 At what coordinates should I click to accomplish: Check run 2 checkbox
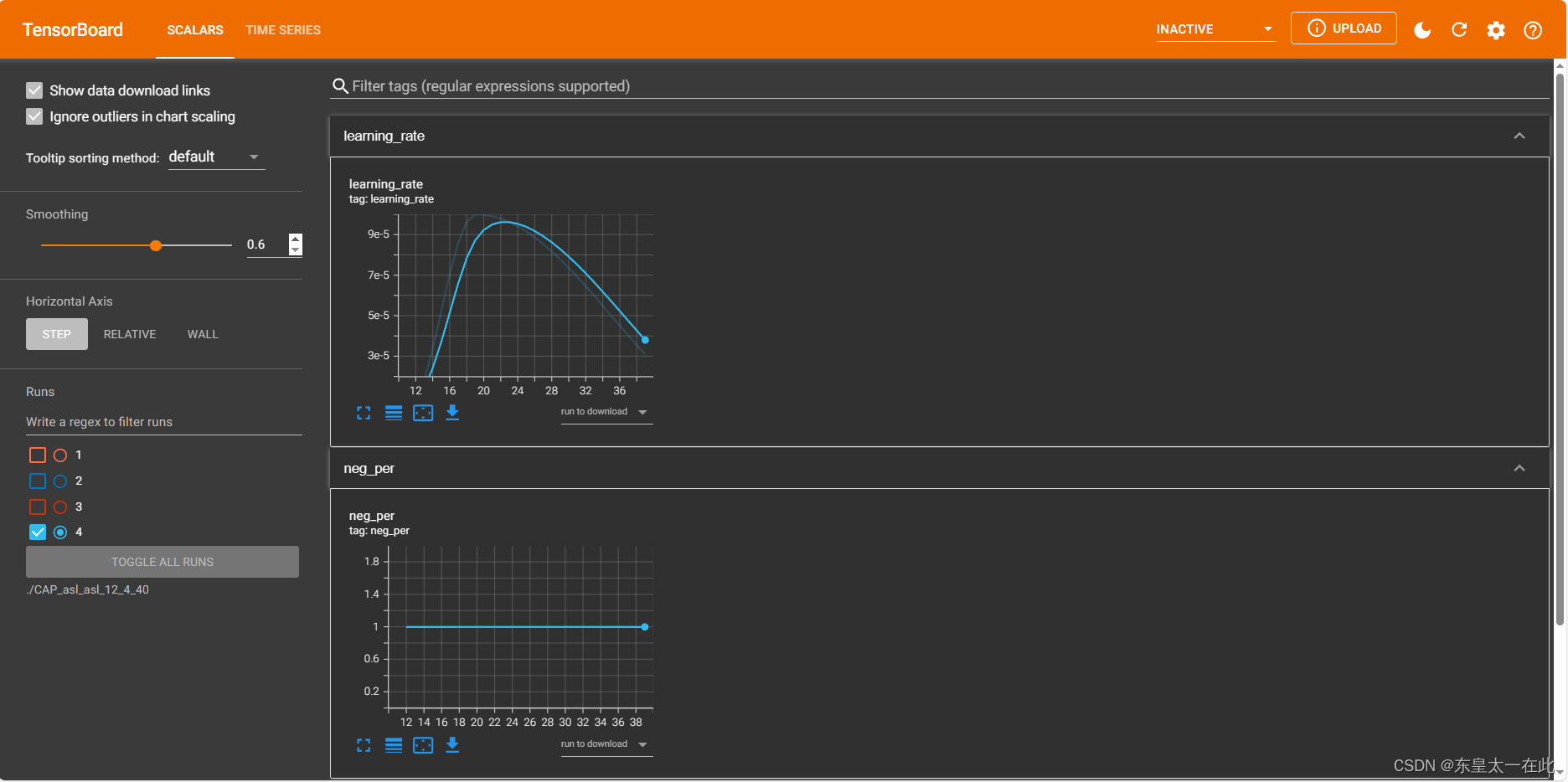(38, 481)
